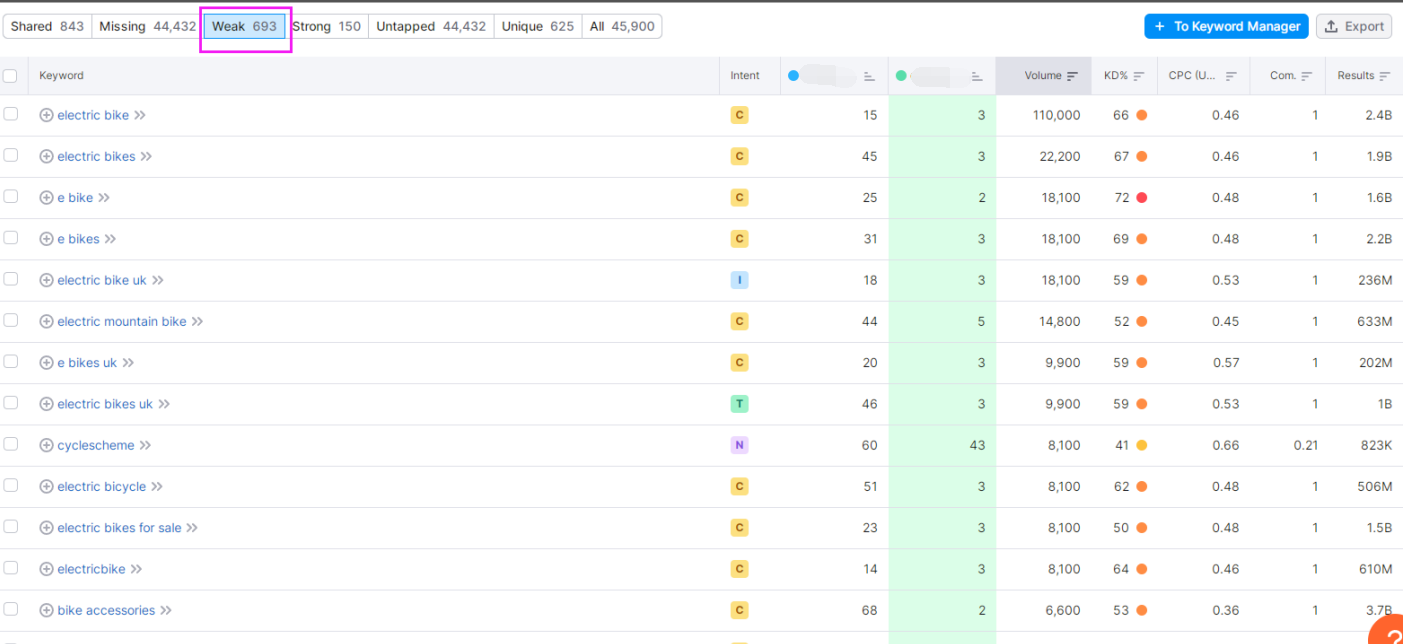Click the plus icon beside electric bike
Viewport: 1403px width, 644px height.
[46, 115]
